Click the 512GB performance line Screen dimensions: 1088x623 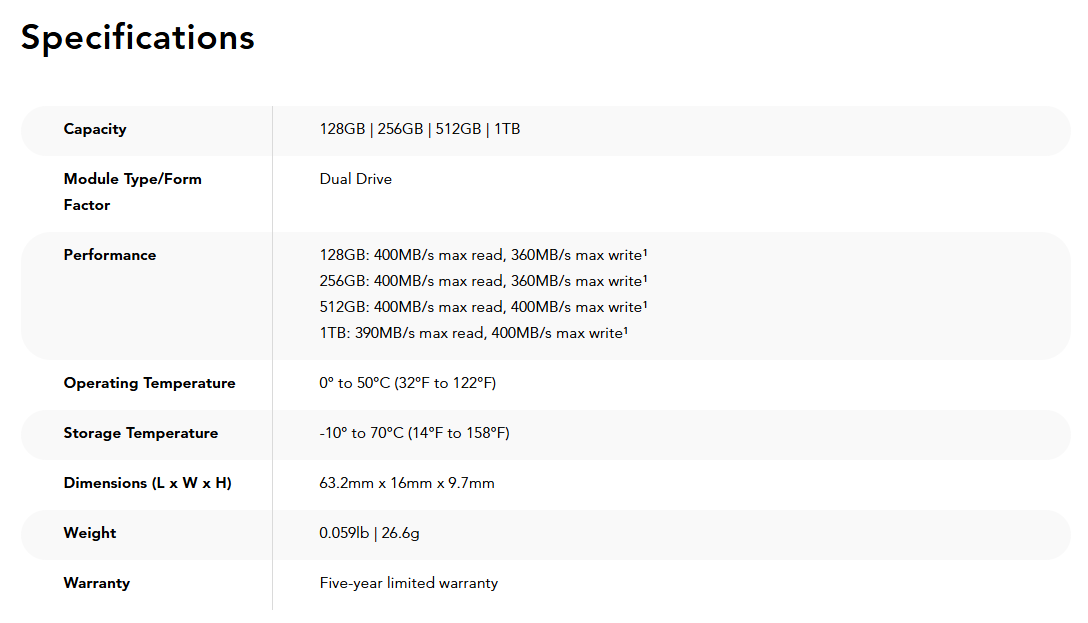coord(483,307)
